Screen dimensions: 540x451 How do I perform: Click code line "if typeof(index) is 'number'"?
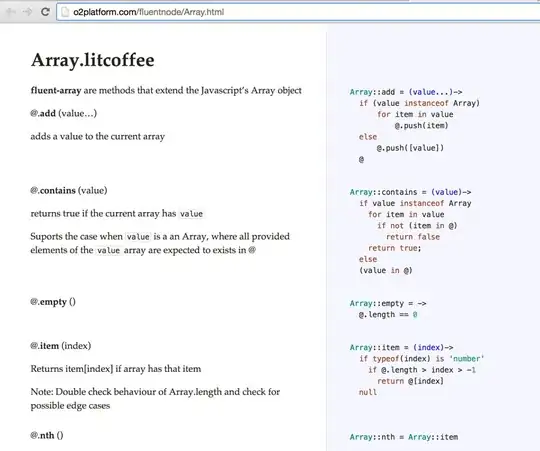click(422, 358)
